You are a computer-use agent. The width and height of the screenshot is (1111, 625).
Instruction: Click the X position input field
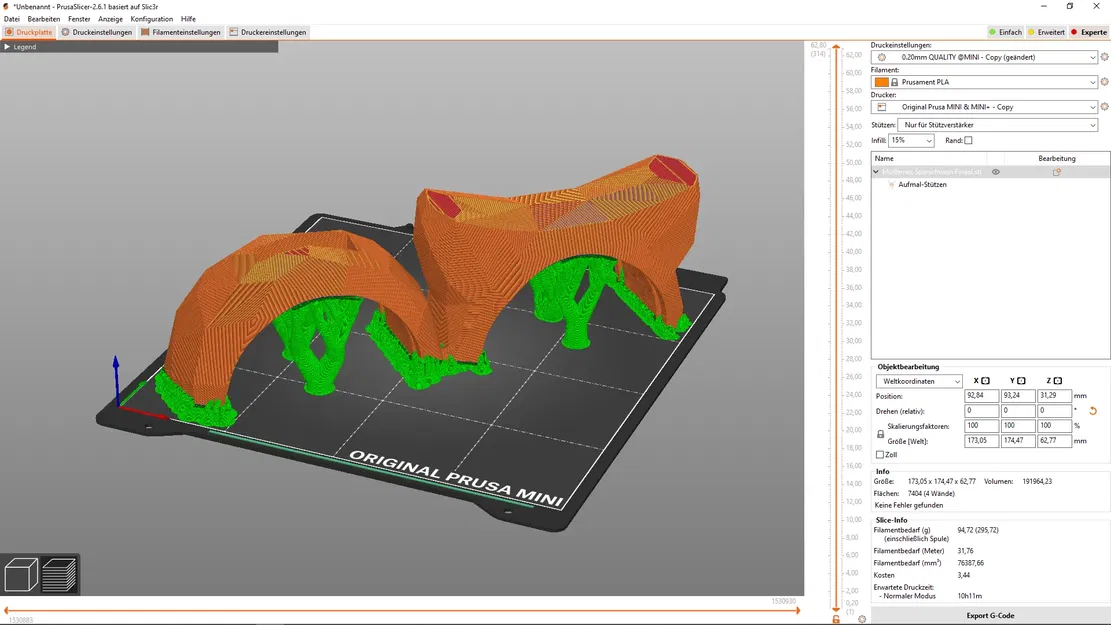pos(981,395)
